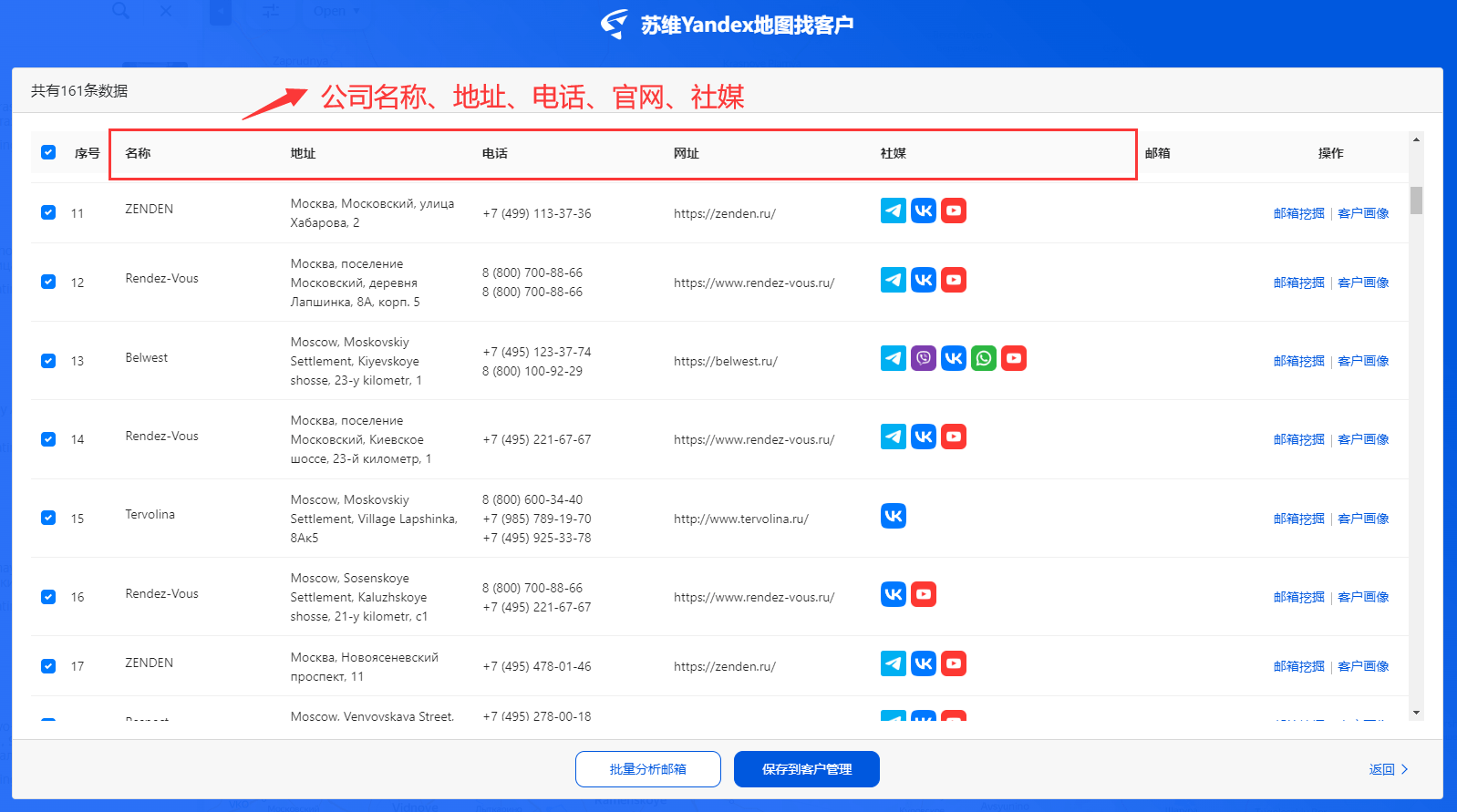
Task: Open Telegram icon in Rendez-Vous row 12
Action: point(894,280)
